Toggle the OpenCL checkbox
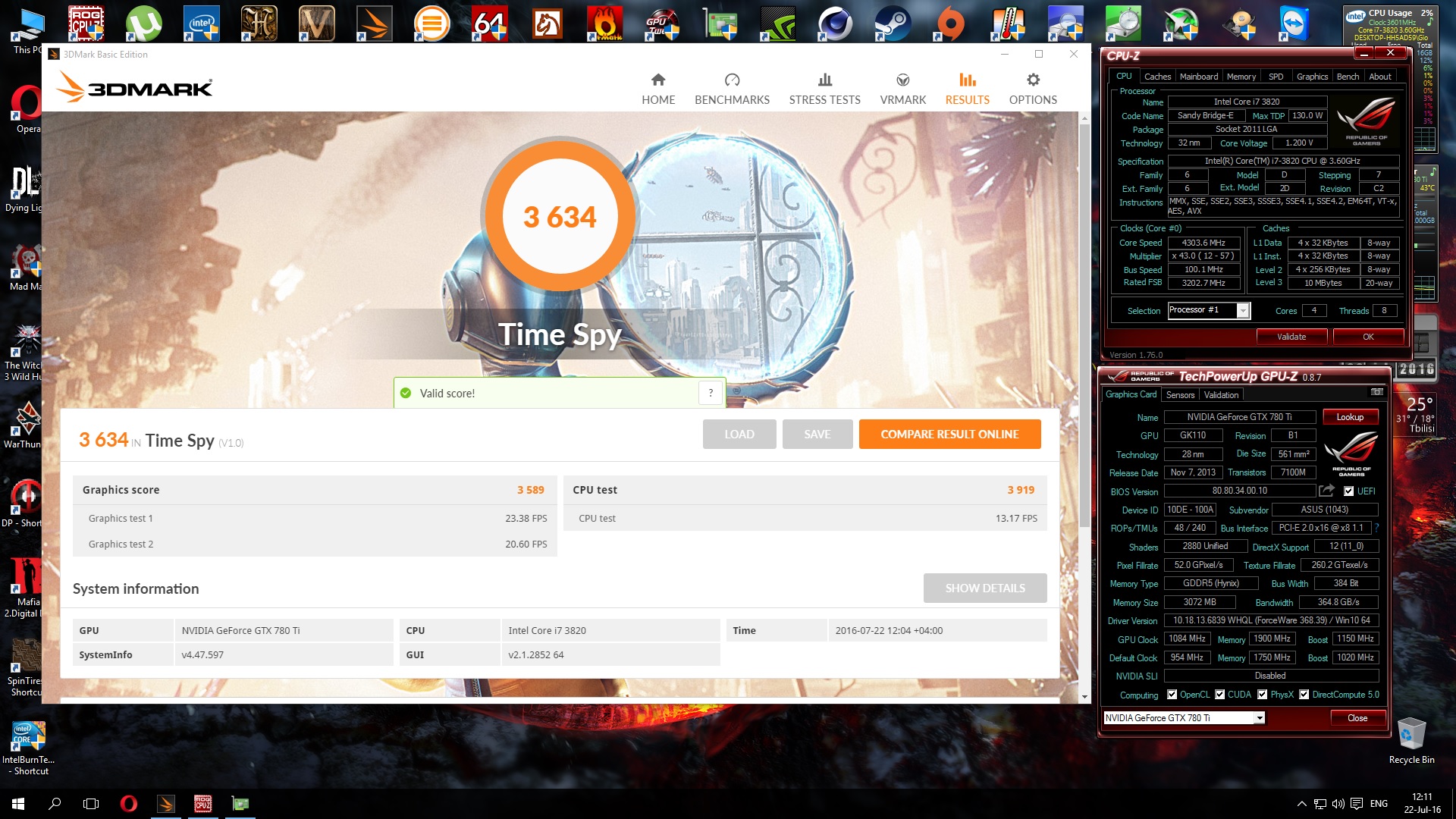1456x819 pixels. [1172, 695]
